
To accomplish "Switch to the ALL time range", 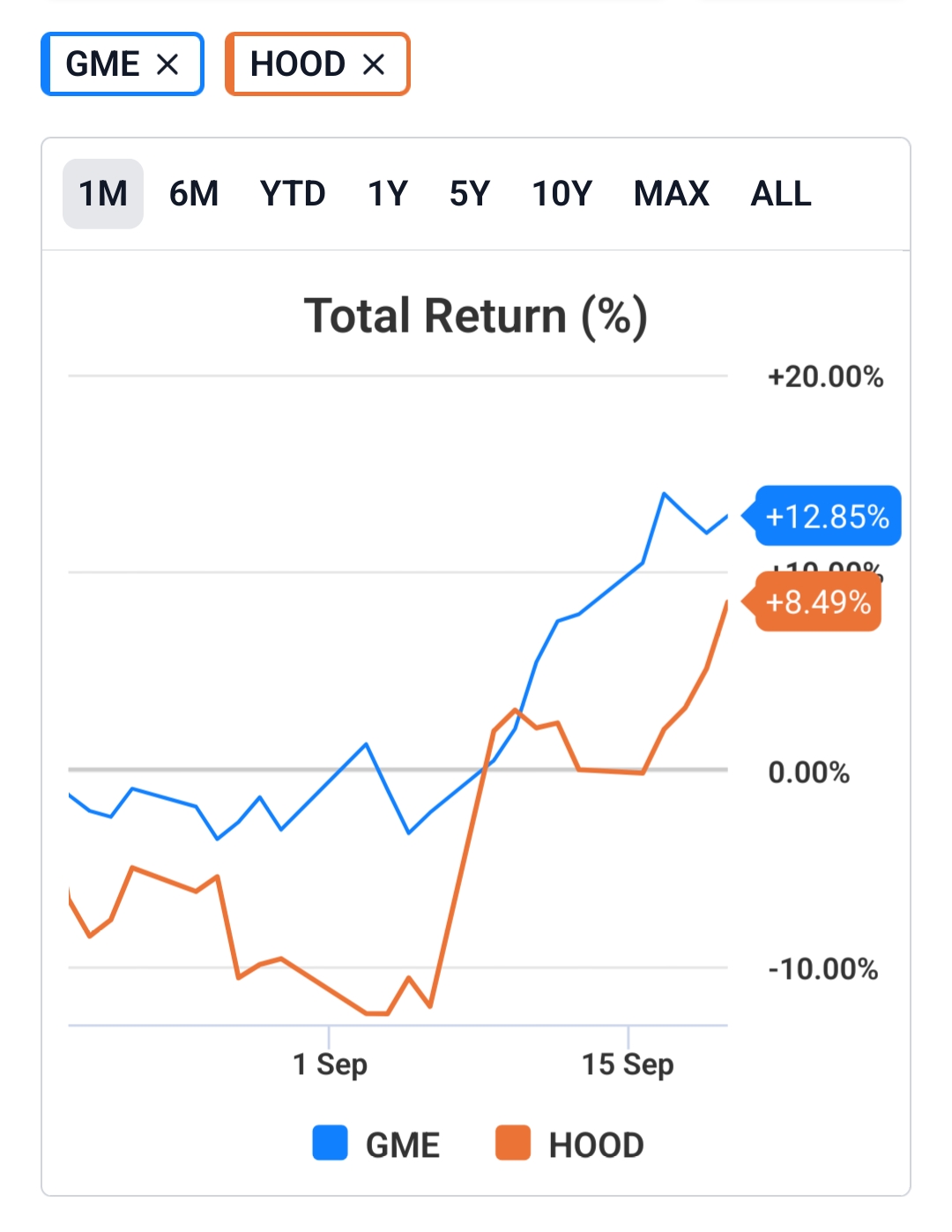I will [x=781, y=194].
